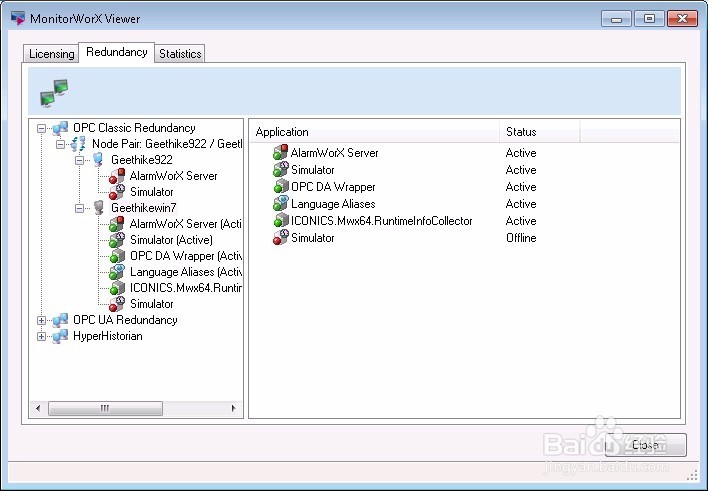Select the Geethike922 node label

tap(141, 160)
